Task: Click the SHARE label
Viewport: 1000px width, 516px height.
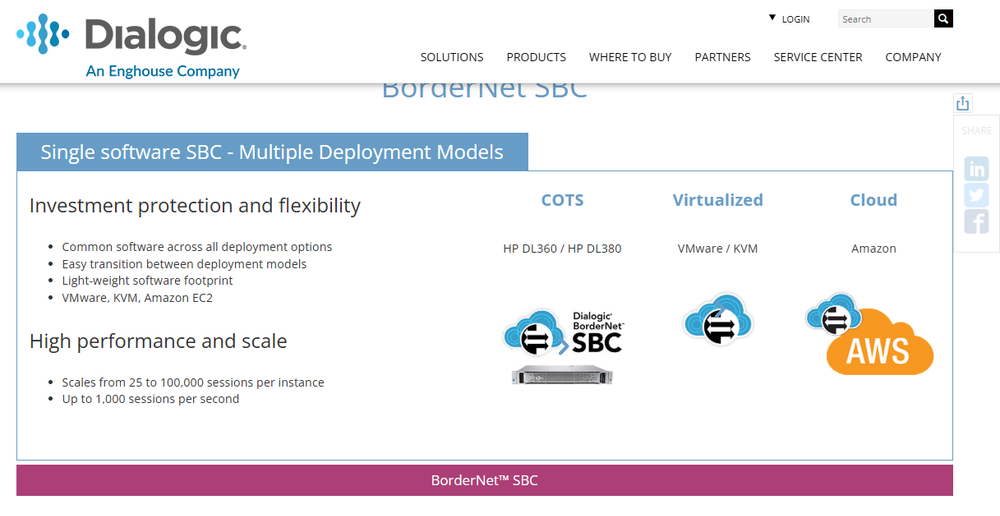Action: pyautogui.click(x=976, y=131)
